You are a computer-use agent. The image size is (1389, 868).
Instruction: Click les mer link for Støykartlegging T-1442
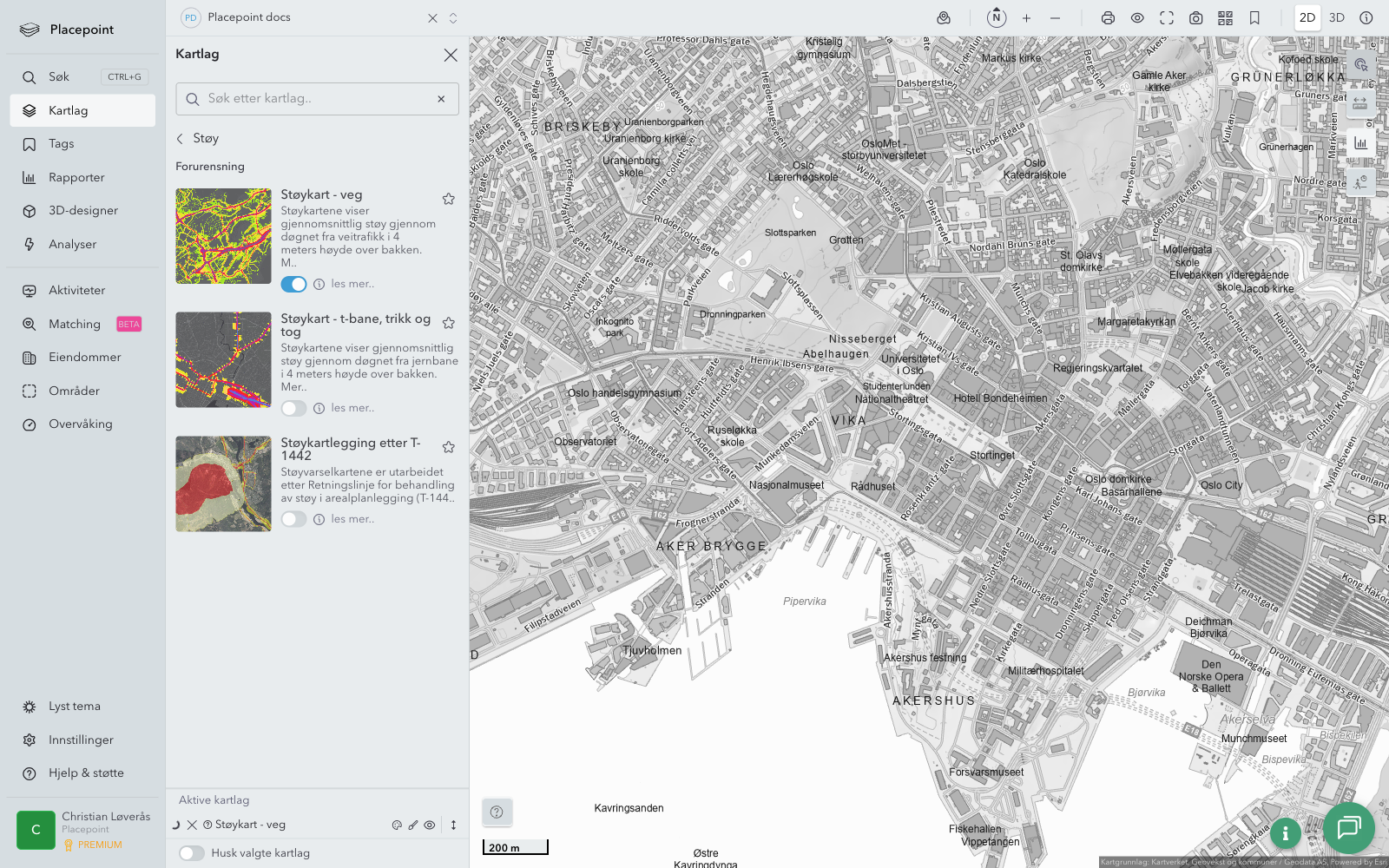pyautogui.click(x=352, y=519)
